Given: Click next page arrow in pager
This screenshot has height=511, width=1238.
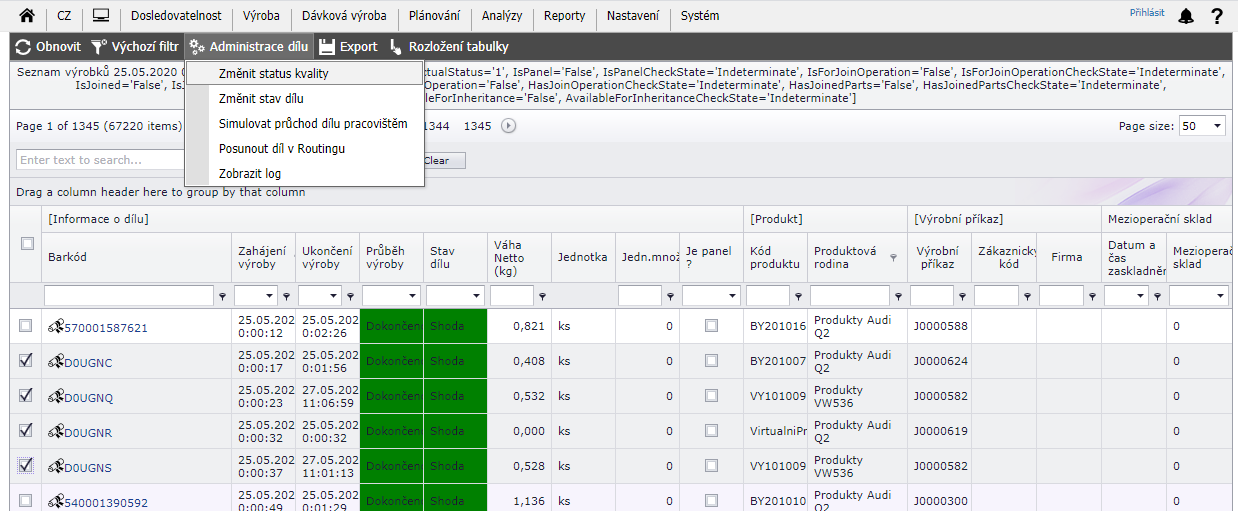Looking at the screenshot, I should [x=508, y=126].
